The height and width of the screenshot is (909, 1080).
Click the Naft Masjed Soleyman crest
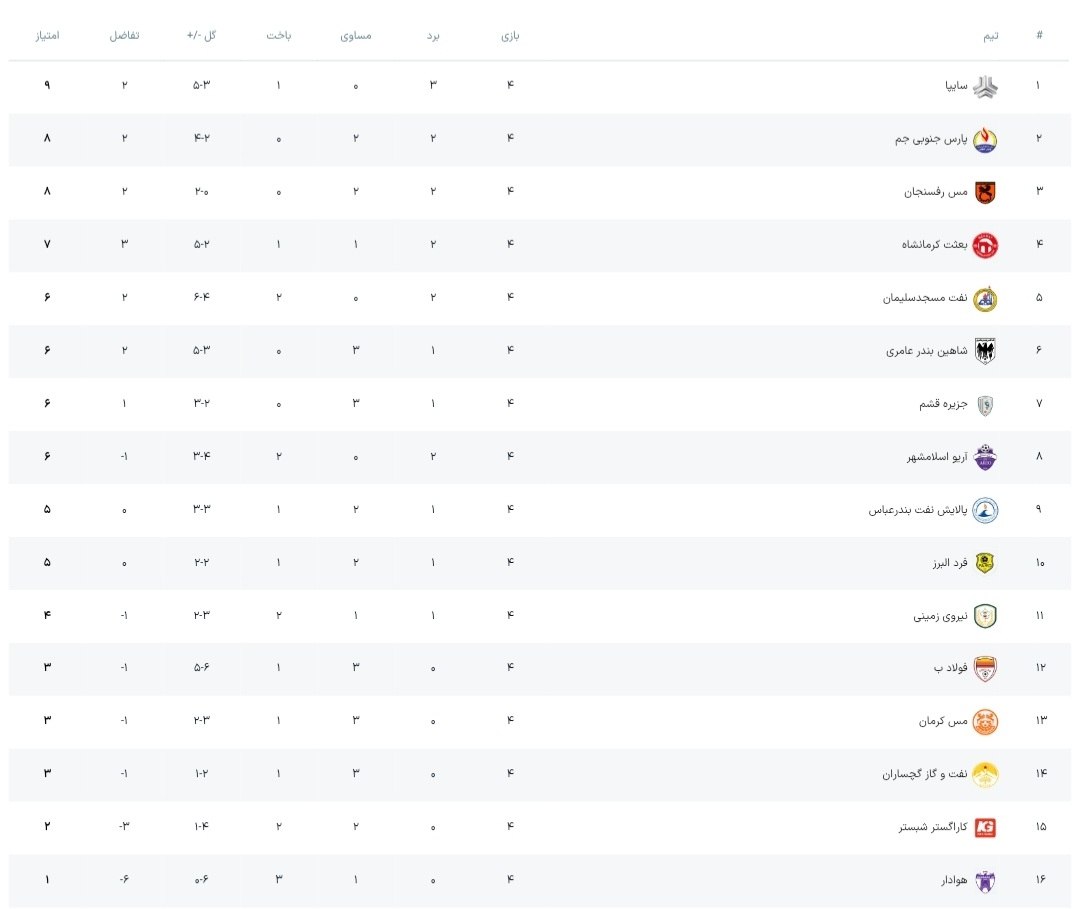pos(985,299)
